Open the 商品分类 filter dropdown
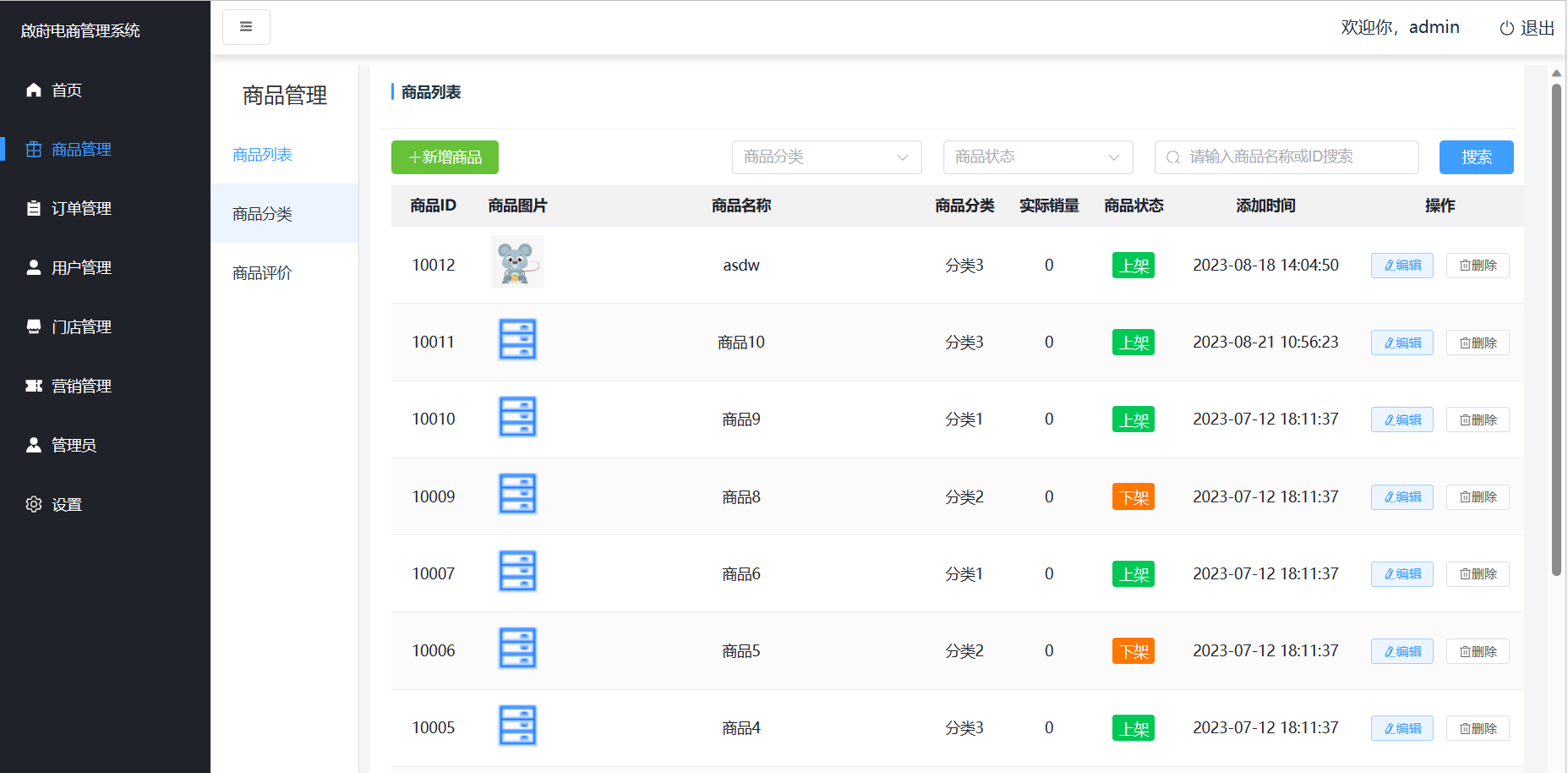 point(827,157)
